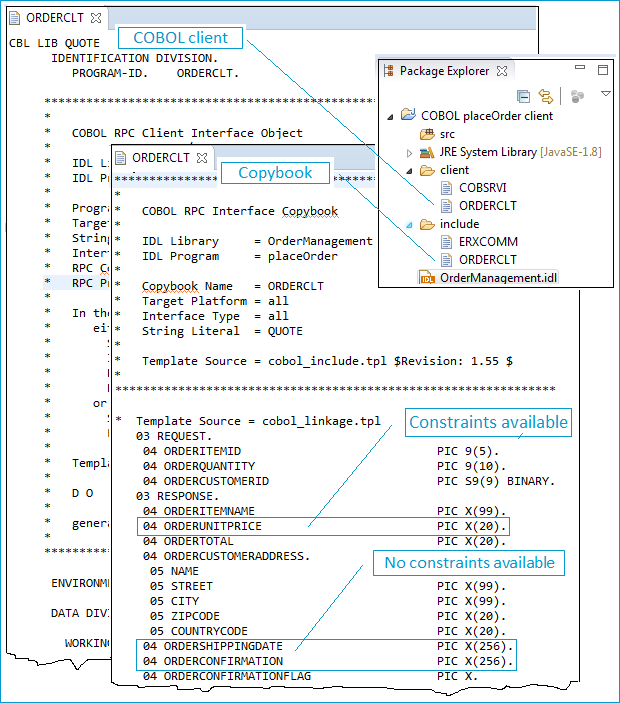Open the COBSRVI file
This screenshot has height=703, width=620.
coord(482,188)
